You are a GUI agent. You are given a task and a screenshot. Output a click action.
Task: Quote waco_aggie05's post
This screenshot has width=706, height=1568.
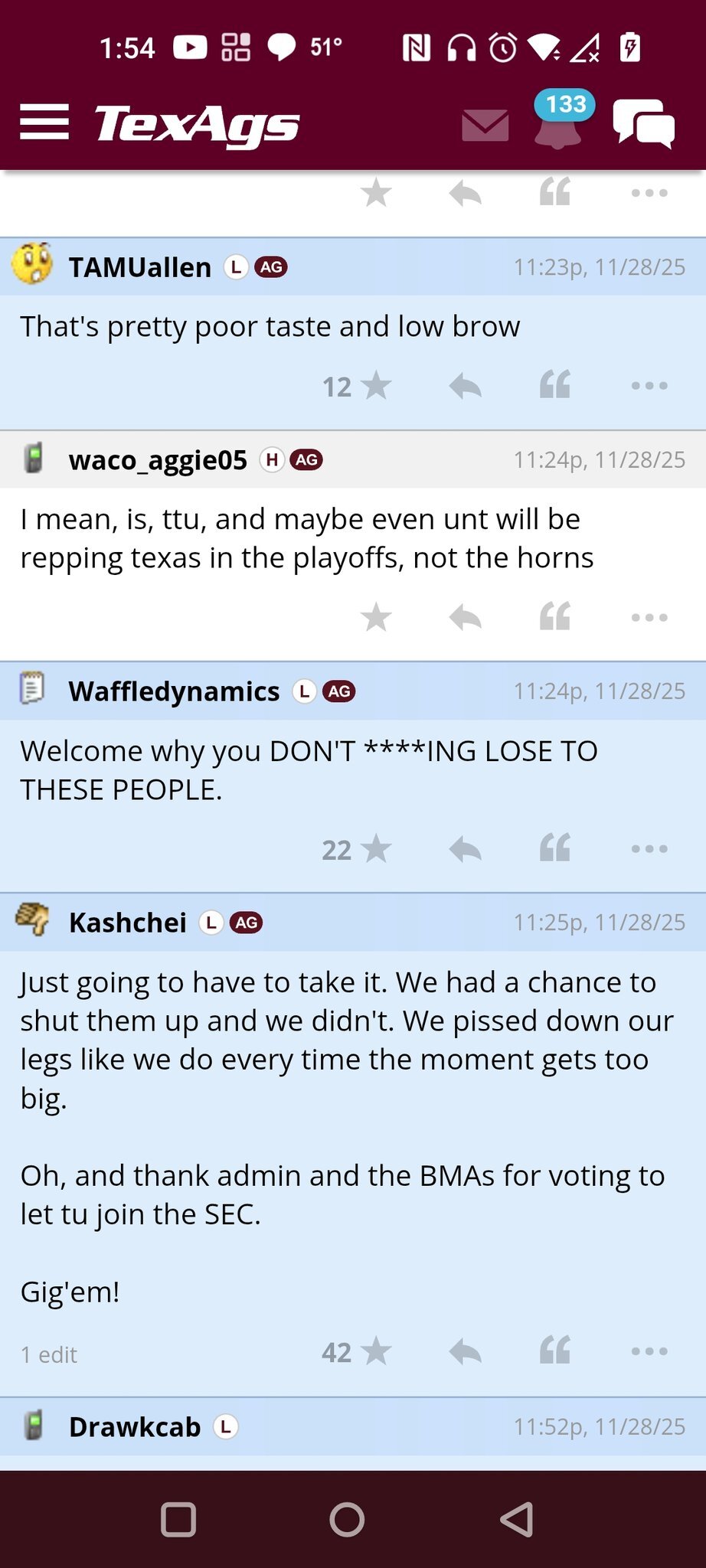click(555, 617)
